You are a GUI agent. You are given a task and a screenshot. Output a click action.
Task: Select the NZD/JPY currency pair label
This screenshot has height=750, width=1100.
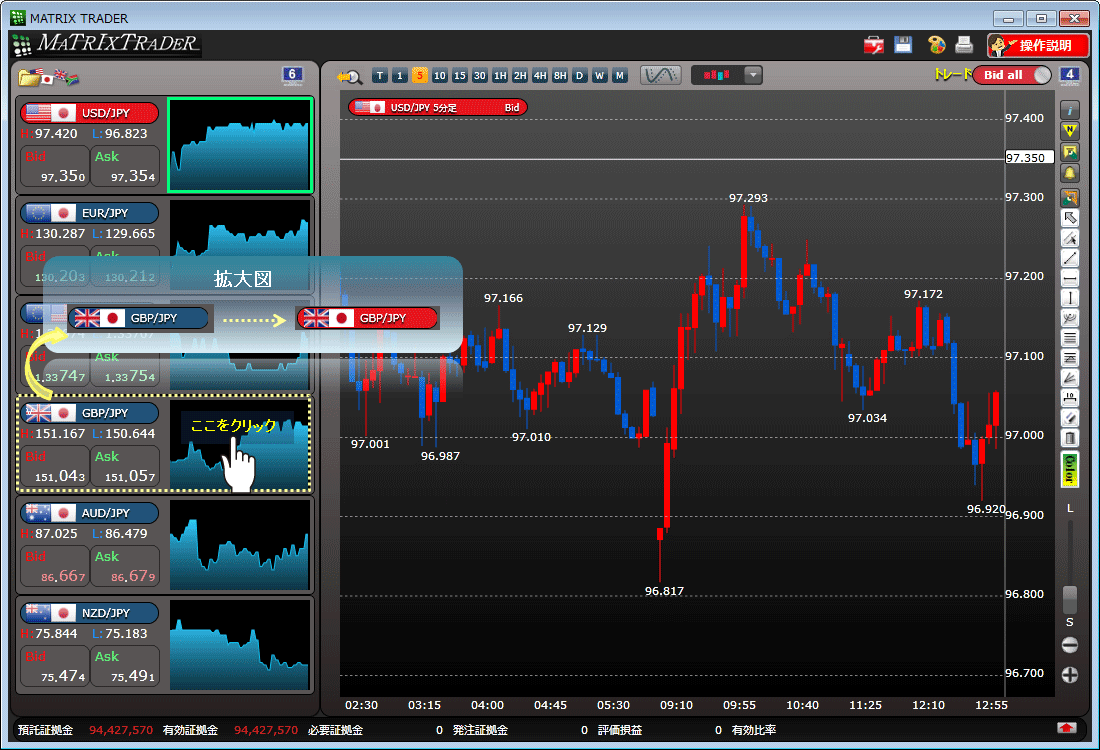coord(89,613)
